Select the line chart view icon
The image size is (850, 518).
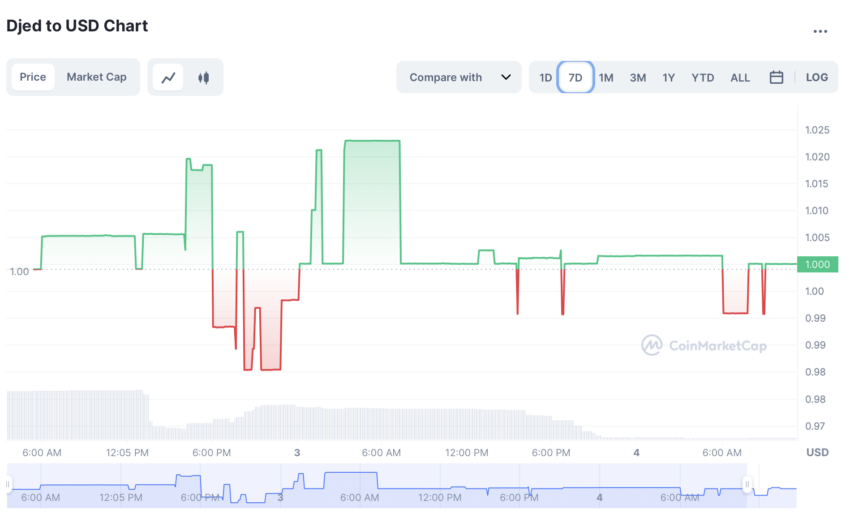point(168,77)
